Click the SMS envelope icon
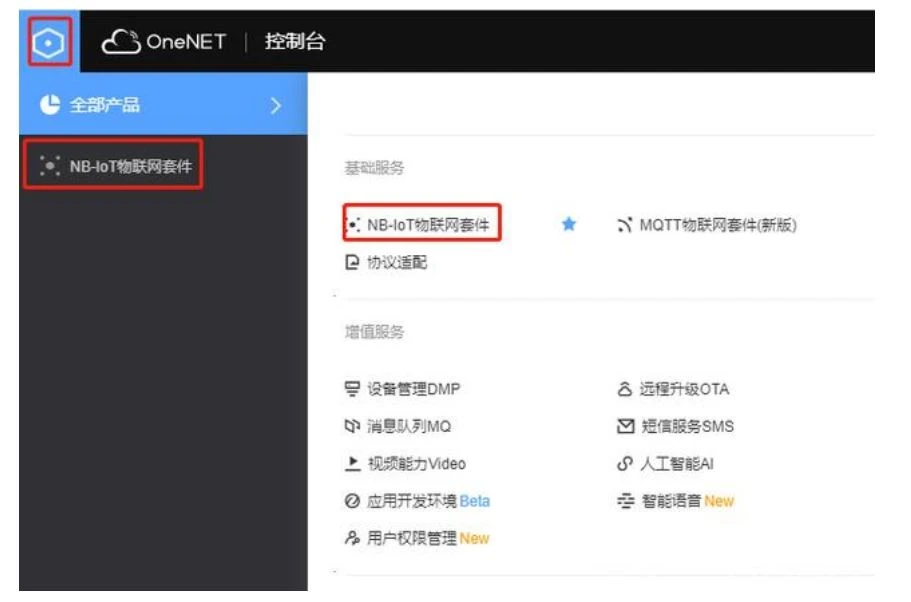The image size is (911, 602). pyautogui.click(x=625, y=427)
